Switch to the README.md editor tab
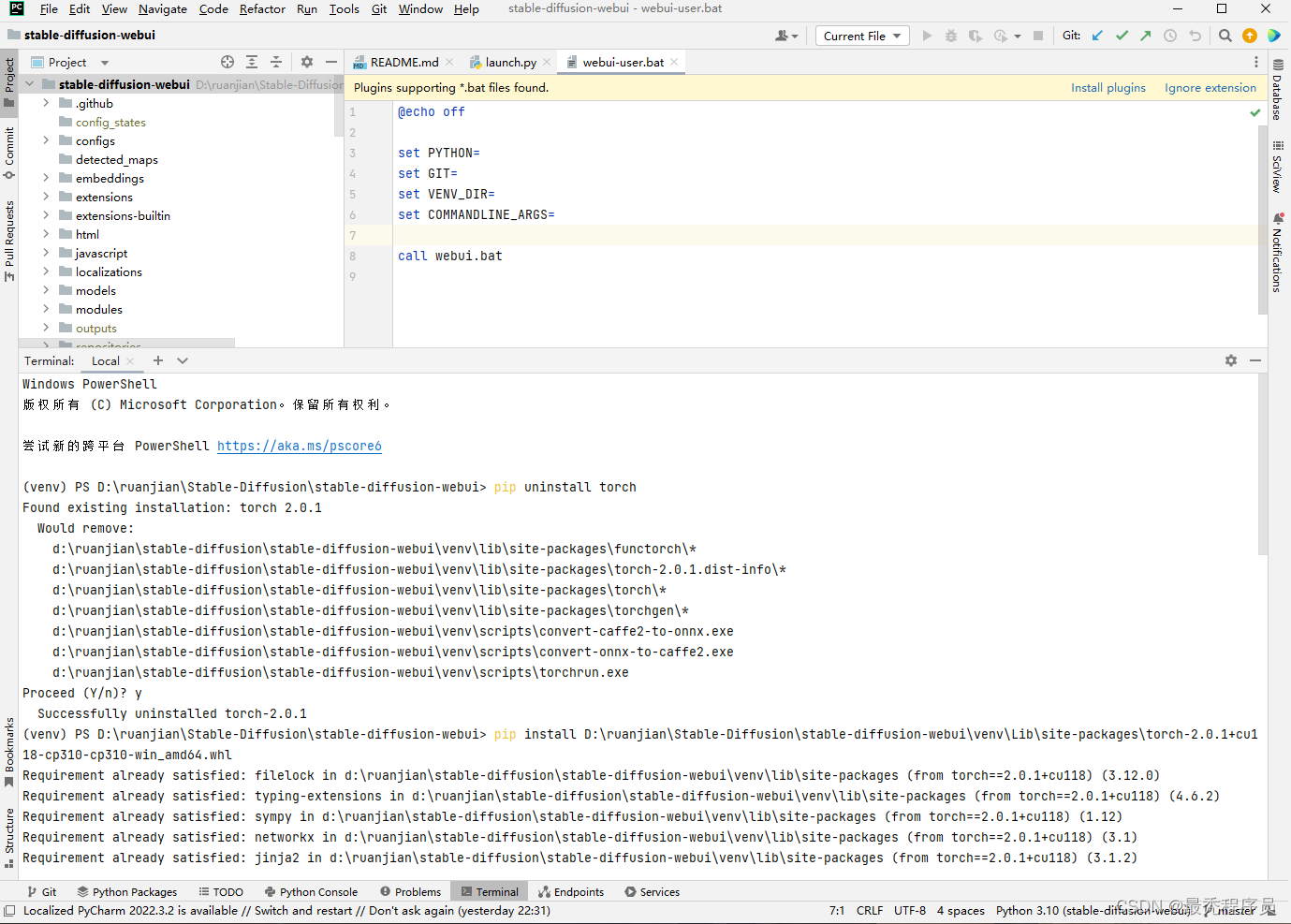 403,62
